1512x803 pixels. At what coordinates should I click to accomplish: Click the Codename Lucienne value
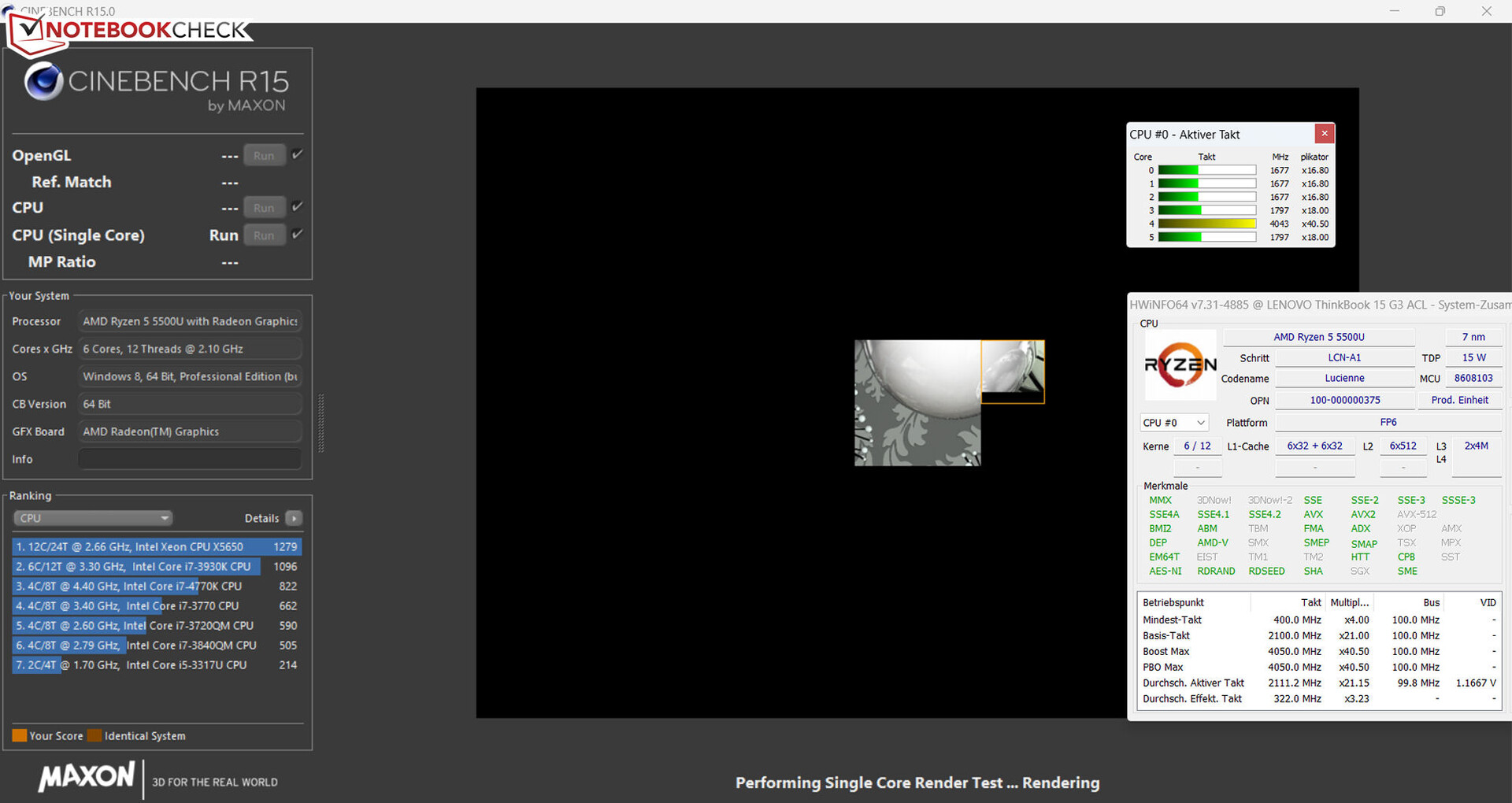pyautogui.click(x=1344, y=378)
